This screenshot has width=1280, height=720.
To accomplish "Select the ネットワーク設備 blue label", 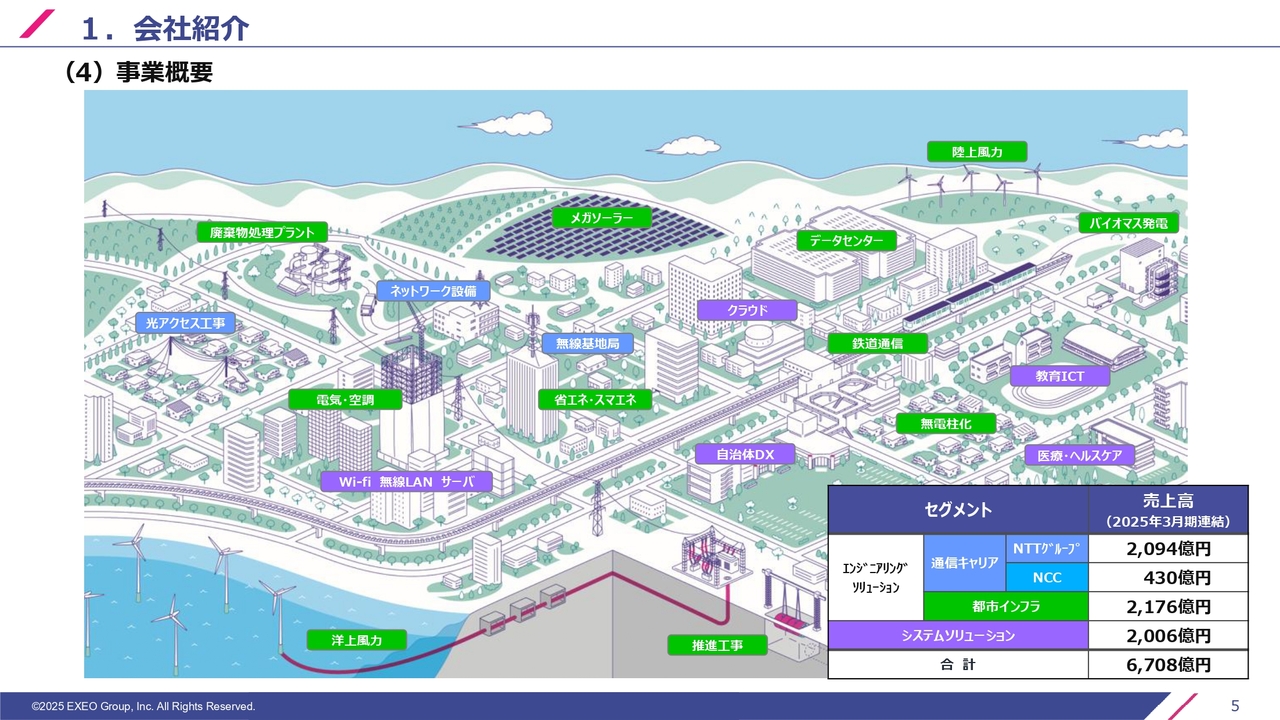I will pyautogui.click(x=433, y=291).
